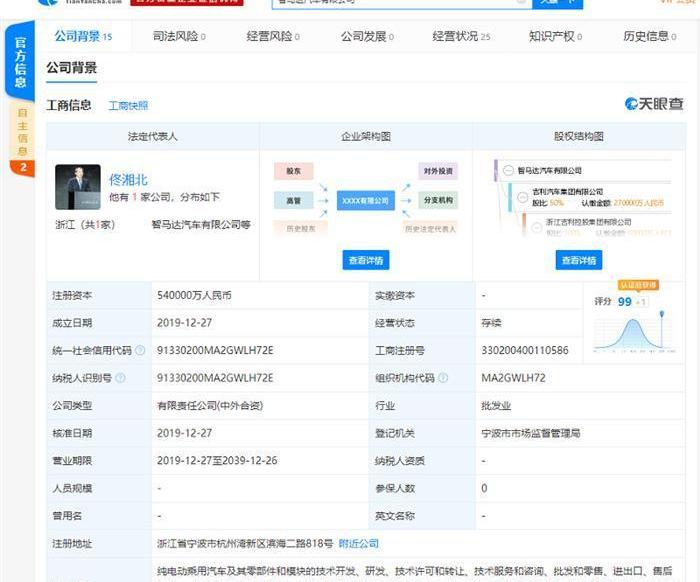
Task: Switch to the 司法风险 tab
Action: tap(178, 36)
